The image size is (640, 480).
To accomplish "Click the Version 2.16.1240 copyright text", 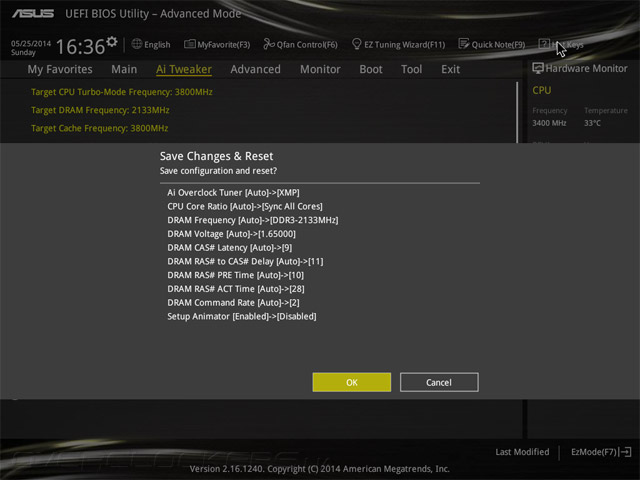I will point(320,469).
